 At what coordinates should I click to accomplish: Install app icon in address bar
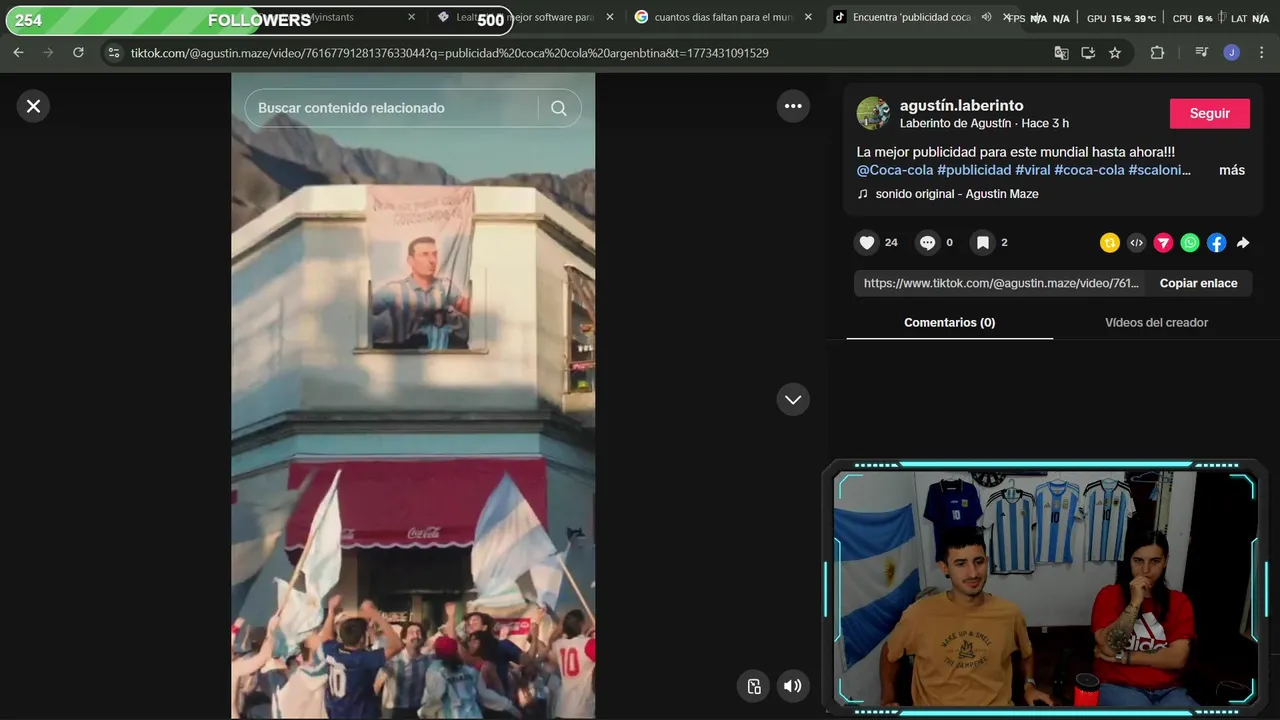pos(1088,53)
